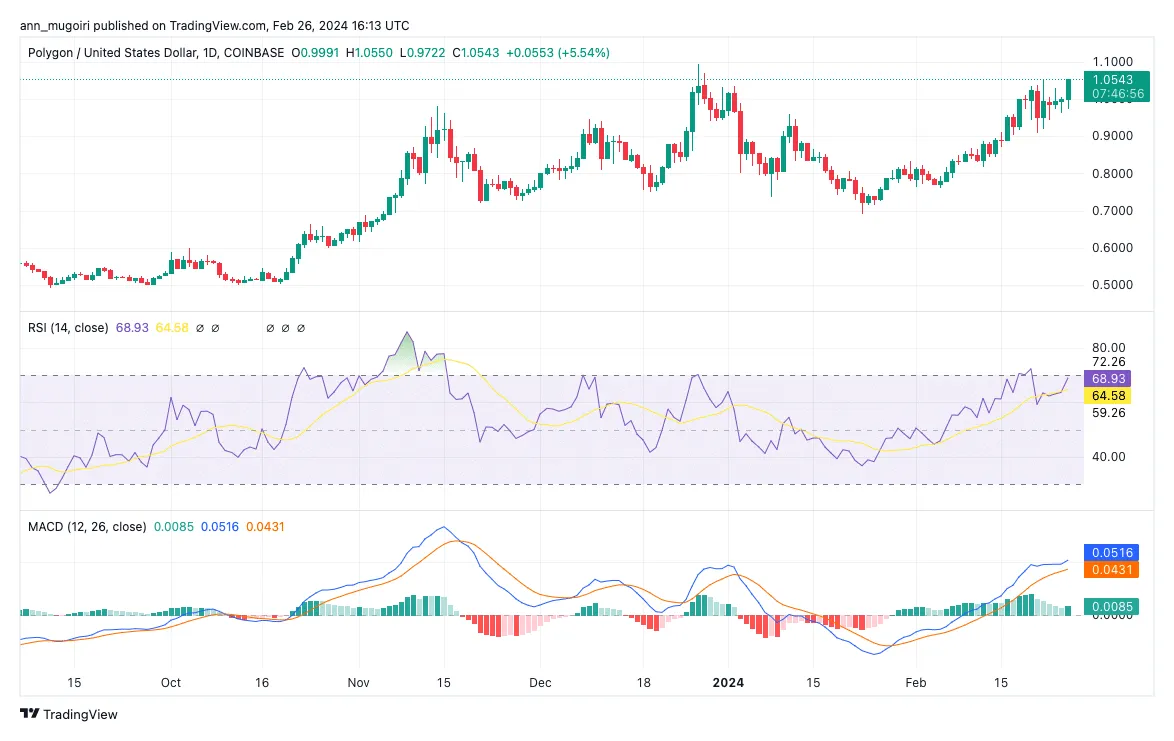Click the 2024 label on the time axis
This screenshot has height=741, width=1174.
click(728, 683)
